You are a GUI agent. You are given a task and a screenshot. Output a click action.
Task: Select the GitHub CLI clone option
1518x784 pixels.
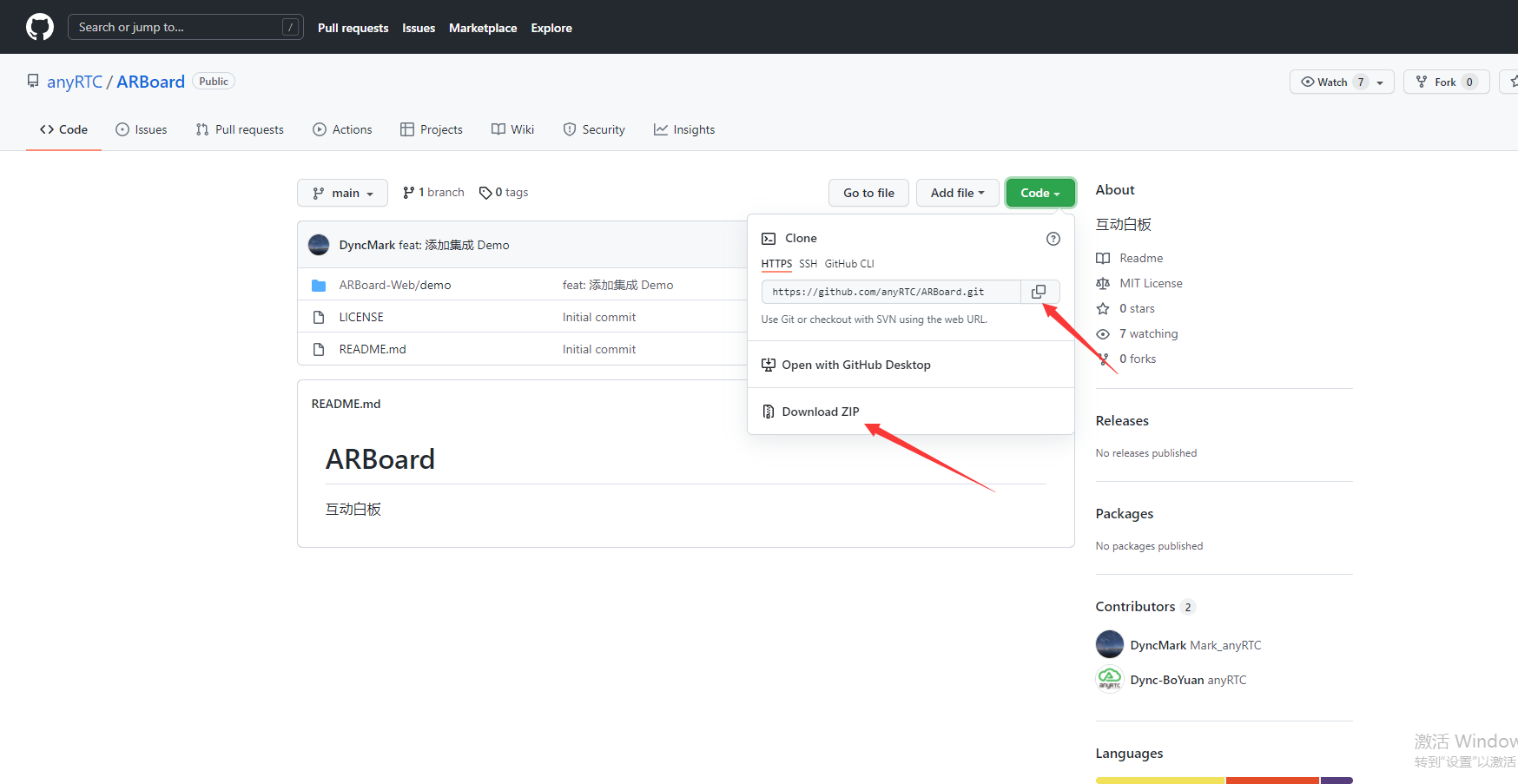[849, 264]
